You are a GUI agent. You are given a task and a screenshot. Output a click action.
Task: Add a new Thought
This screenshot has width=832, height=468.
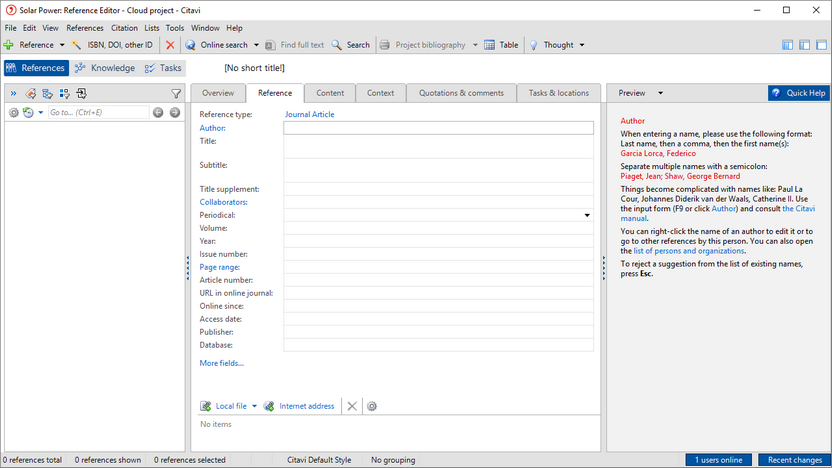552,45
